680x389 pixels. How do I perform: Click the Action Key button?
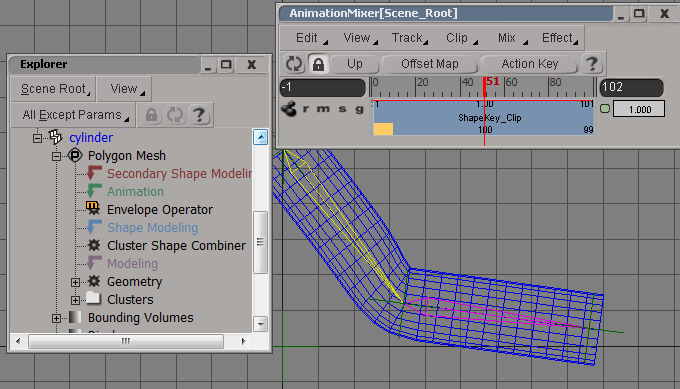[x=530, y=64]
